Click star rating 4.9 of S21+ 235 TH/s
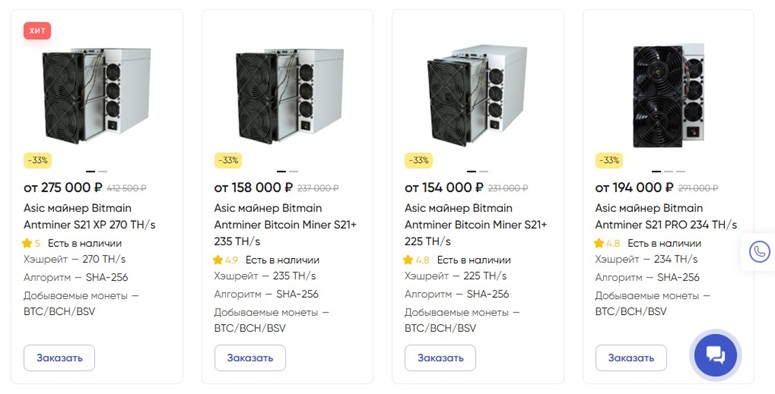 pos(225,260)
